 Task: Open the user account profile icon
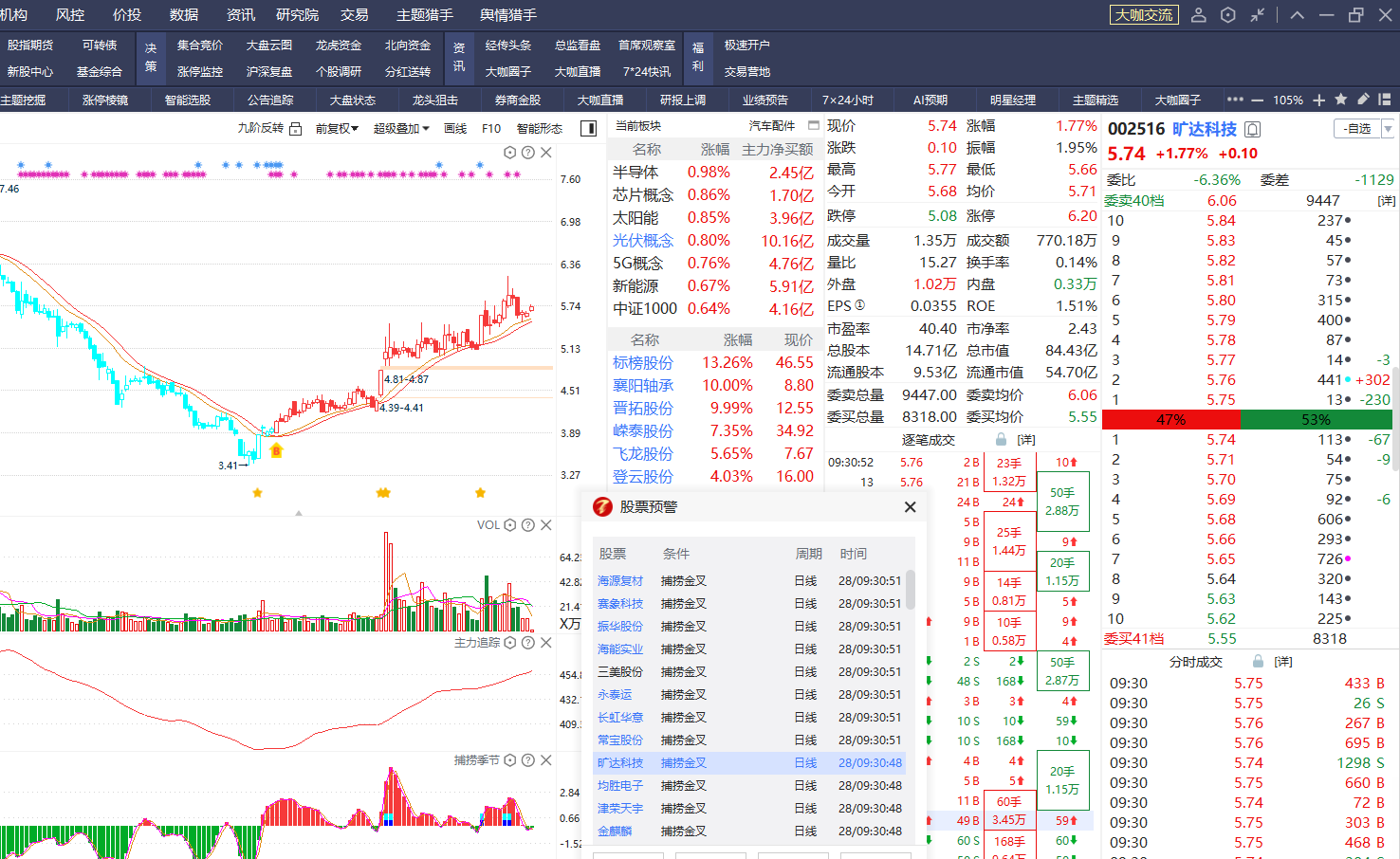1199,15
